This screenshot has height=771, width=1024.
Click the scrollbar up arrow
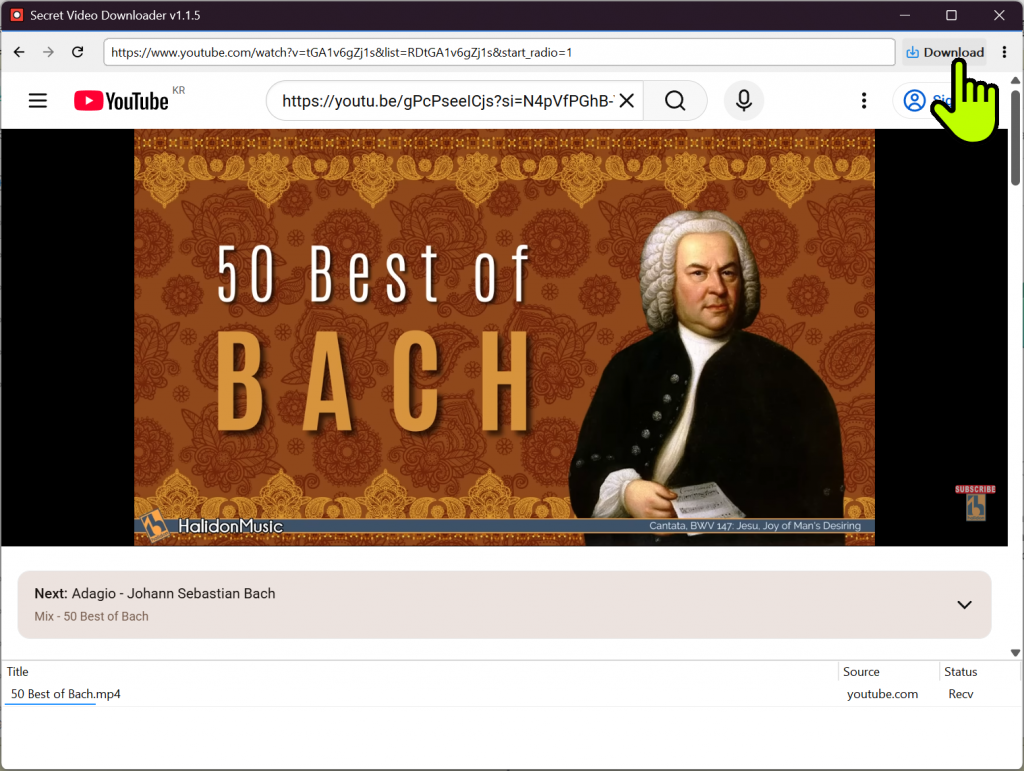point(1015,80)
